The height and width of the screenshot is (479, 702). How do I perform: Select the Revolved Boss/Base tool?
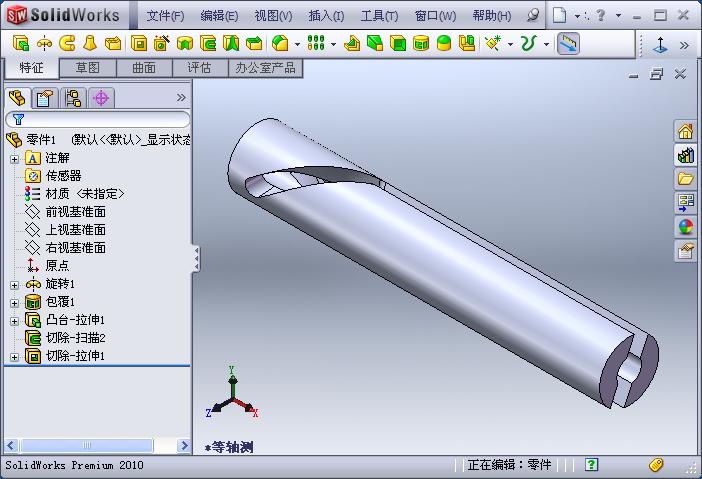coord(44,43)
